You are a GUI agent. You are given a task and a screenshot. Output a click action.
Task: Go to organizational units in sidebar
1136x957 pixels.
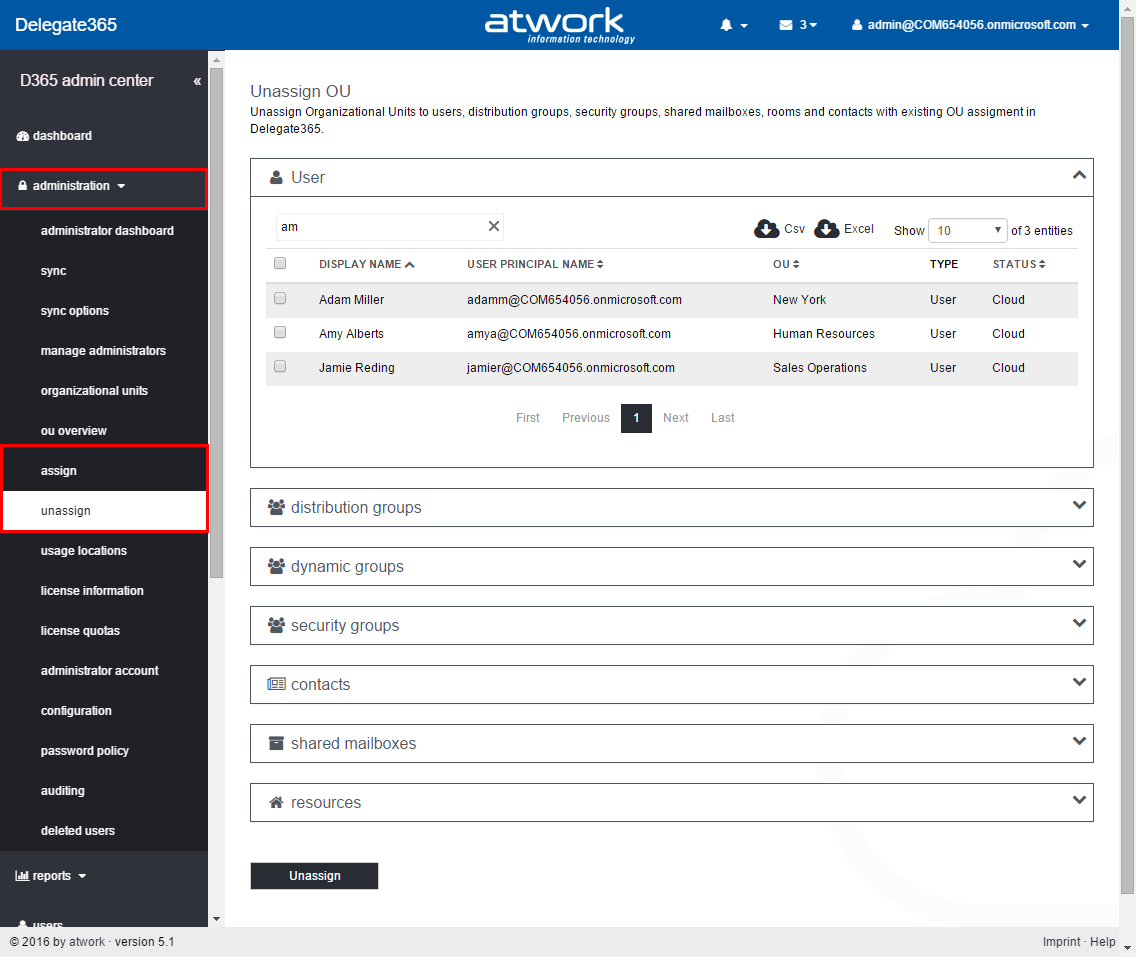tap(94, 391)
